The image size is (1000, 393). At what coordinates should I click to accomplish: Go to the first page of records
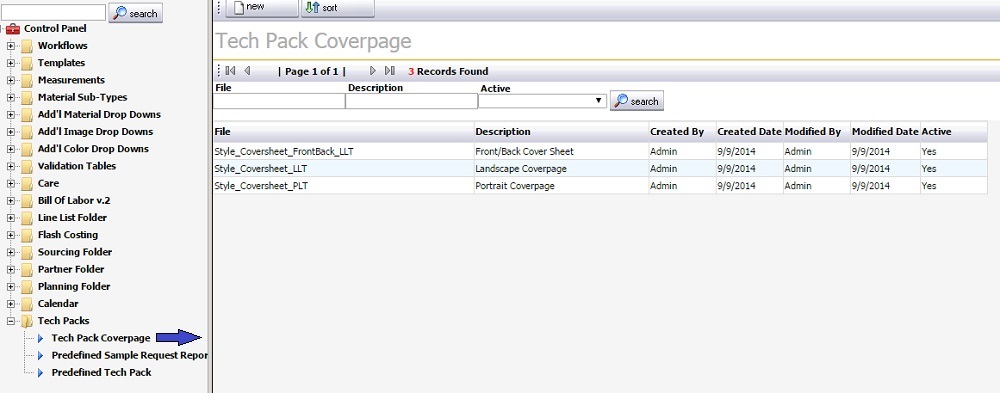click(x=230, y=71)
